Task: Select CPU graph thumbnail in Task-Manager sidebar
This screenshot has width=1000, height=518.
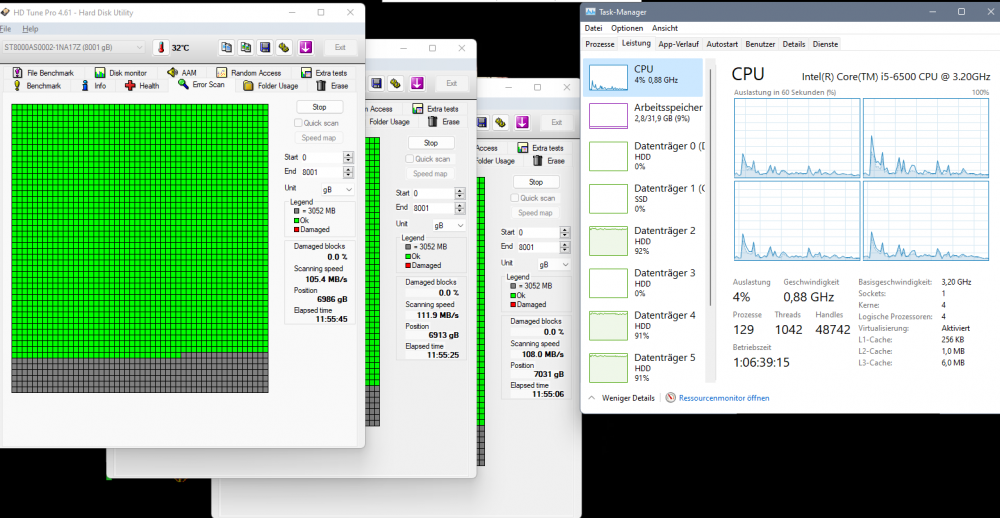Action: (608, 78)
